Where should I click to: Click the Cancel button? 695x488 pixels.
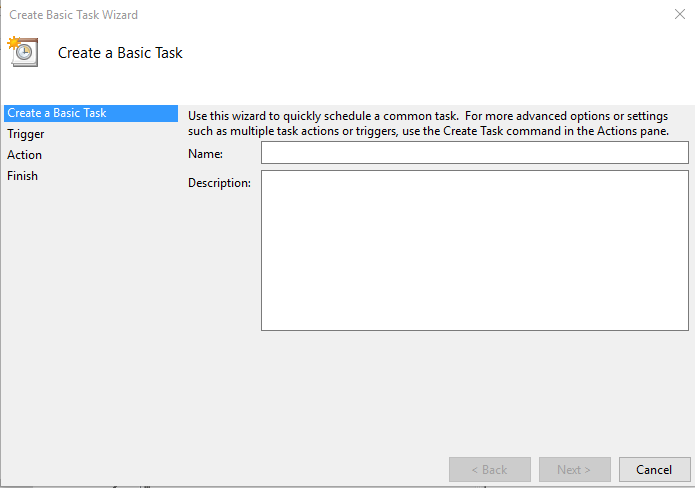click(655, 469)
